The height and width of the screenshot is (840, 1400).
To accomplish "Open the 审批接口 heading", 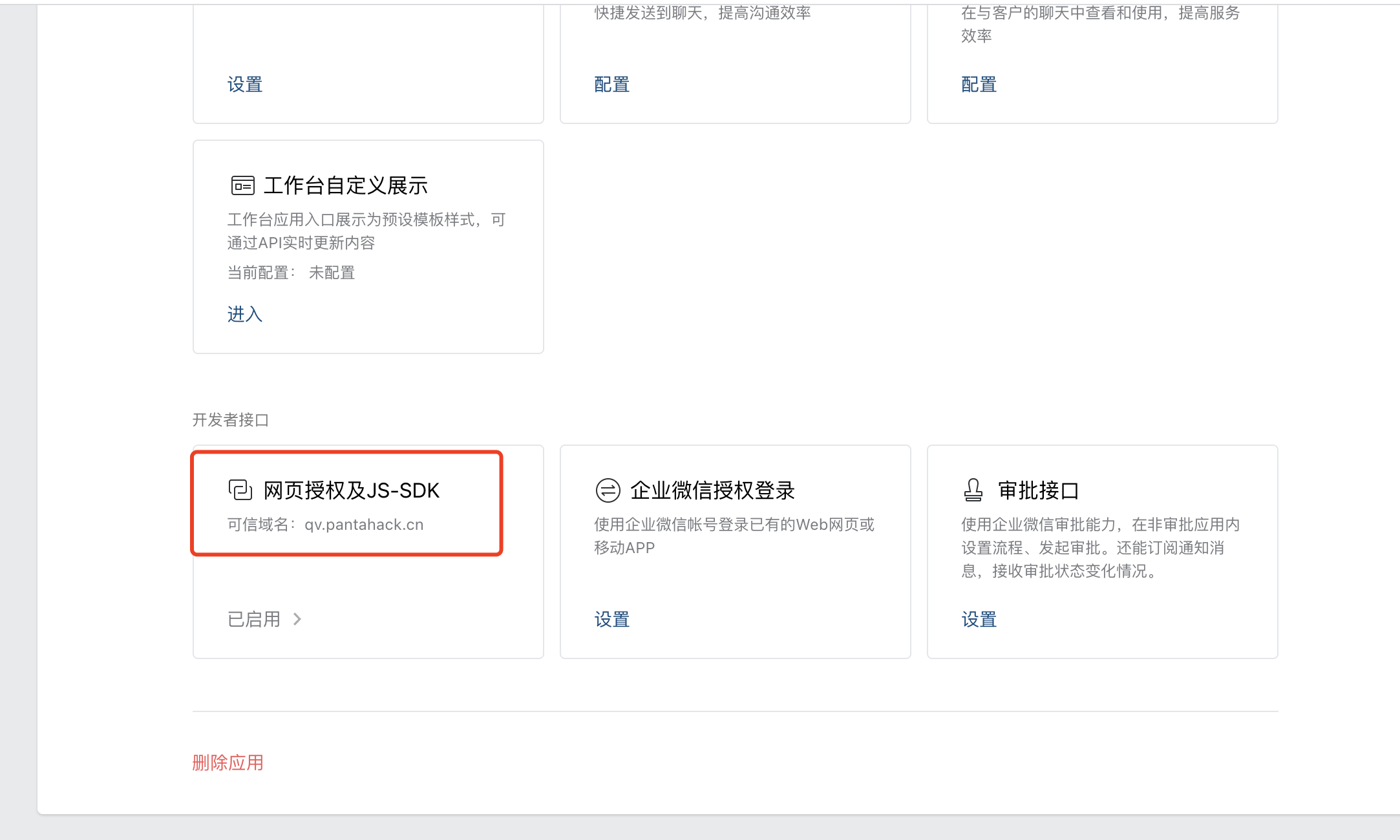I will [1039, 490].
